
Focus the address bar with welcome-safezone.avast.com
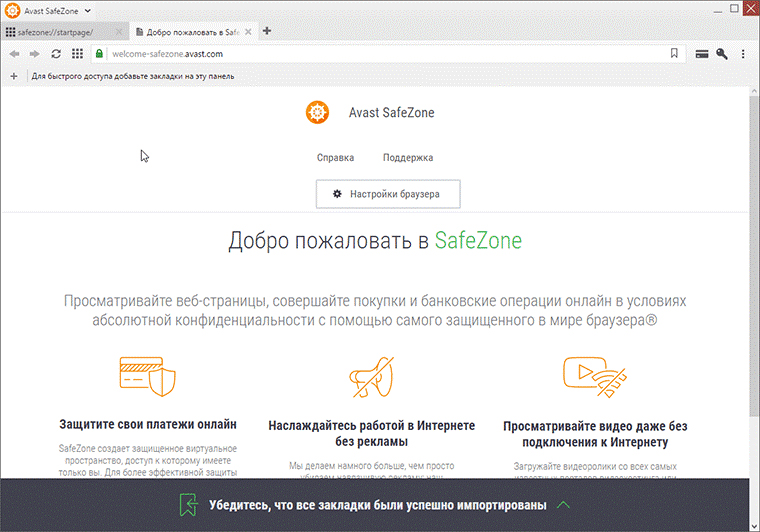point(388,54)
